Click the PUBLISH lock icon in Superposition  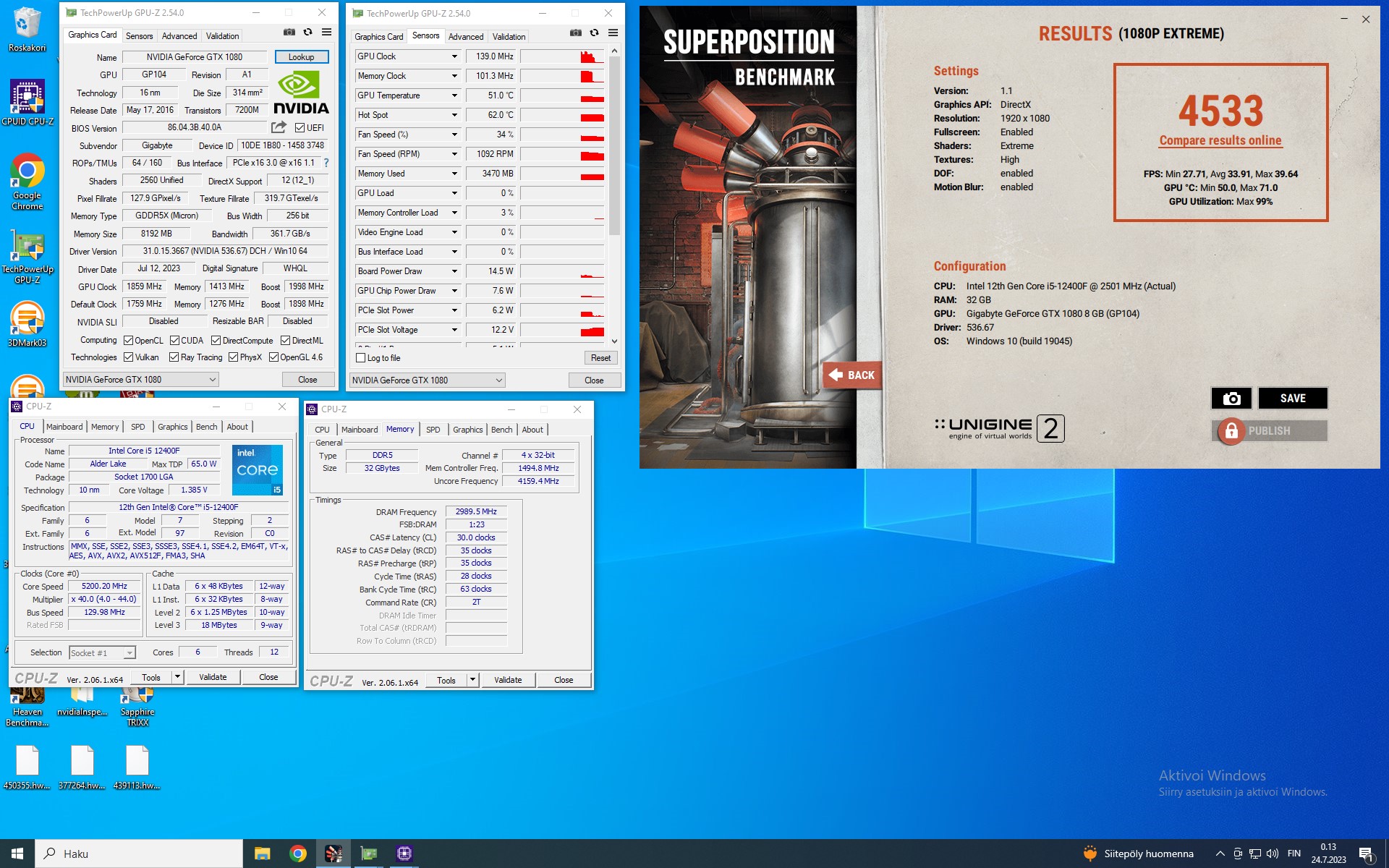coord(1231,431)
